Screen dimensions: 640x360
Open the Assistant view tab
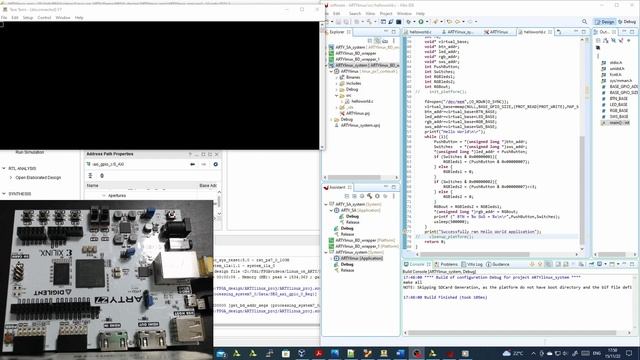[x=337, y=187]
